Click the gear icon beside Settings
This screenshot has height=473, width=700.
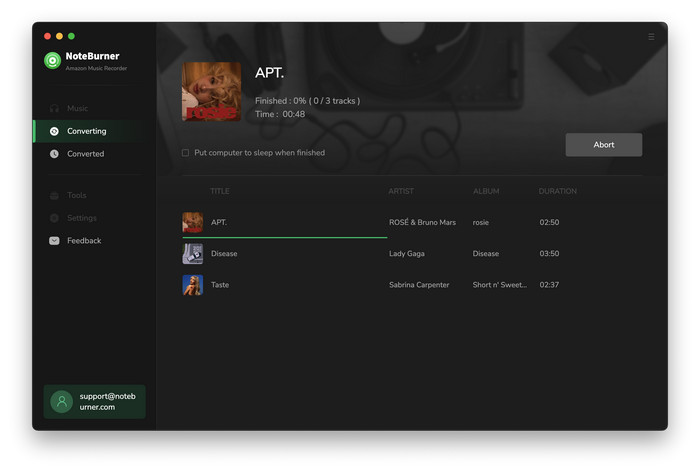click(54, 218)
